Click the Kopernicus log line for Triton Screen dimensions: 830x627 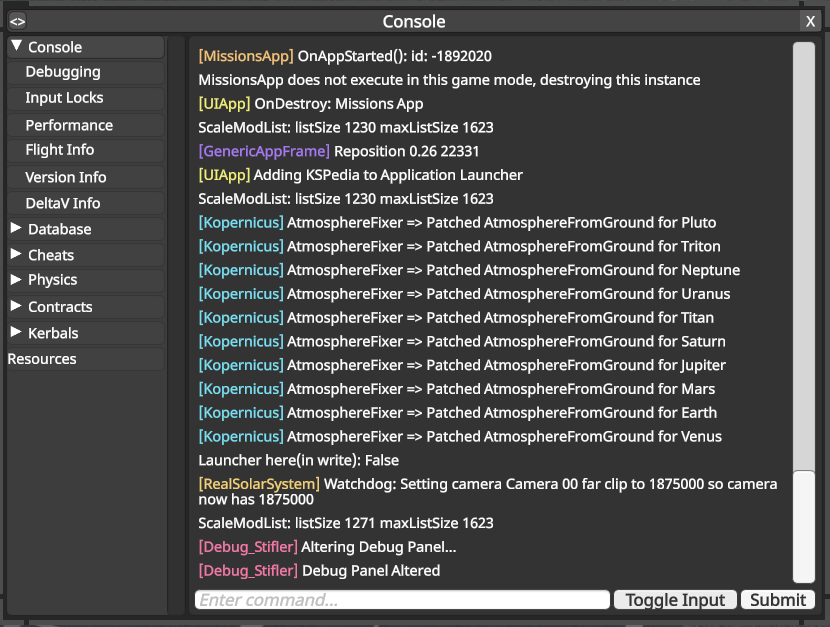click(x=459, y=247)
